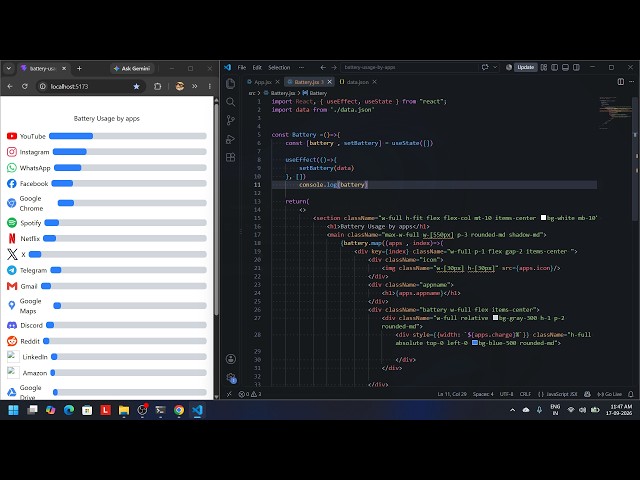Open Customize Layout in VS Code title bar
Screen dimensions: 640x480
(x=544, y=67)
